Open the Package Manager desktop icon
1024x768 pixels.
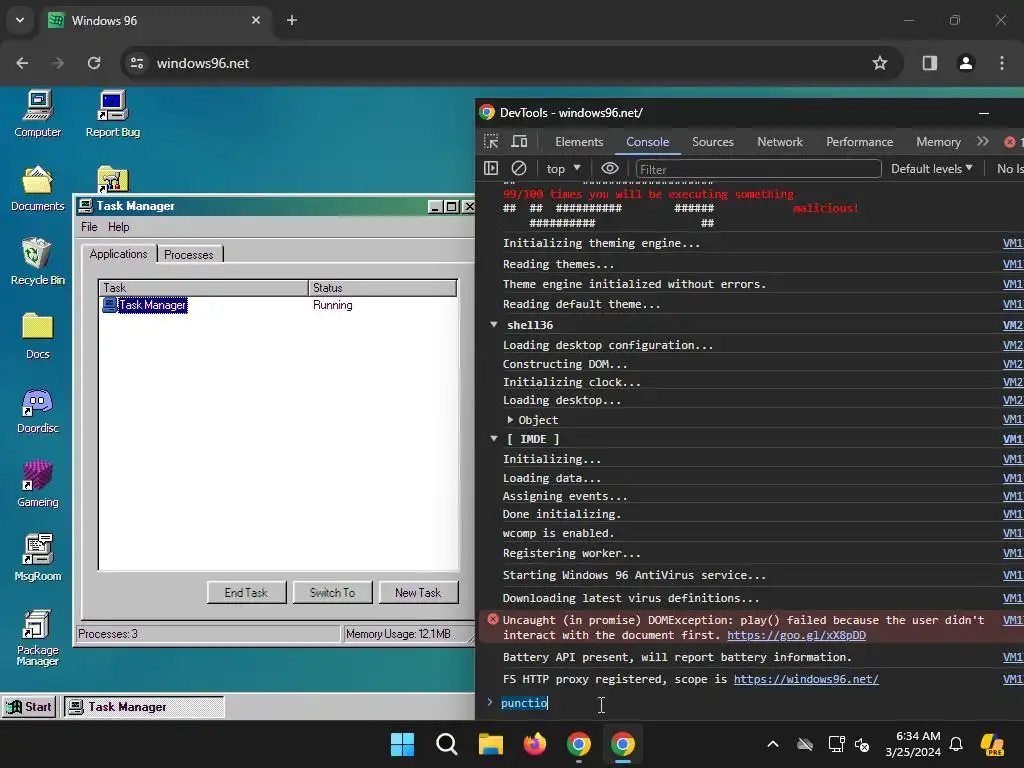coord(37,637)
